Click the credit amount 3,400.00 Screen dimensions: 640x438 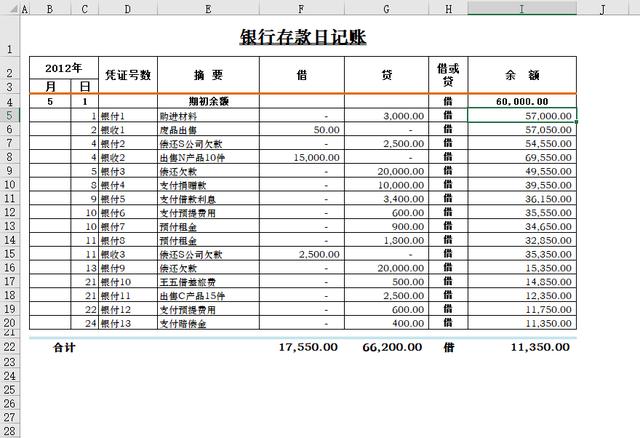point(386,199)
